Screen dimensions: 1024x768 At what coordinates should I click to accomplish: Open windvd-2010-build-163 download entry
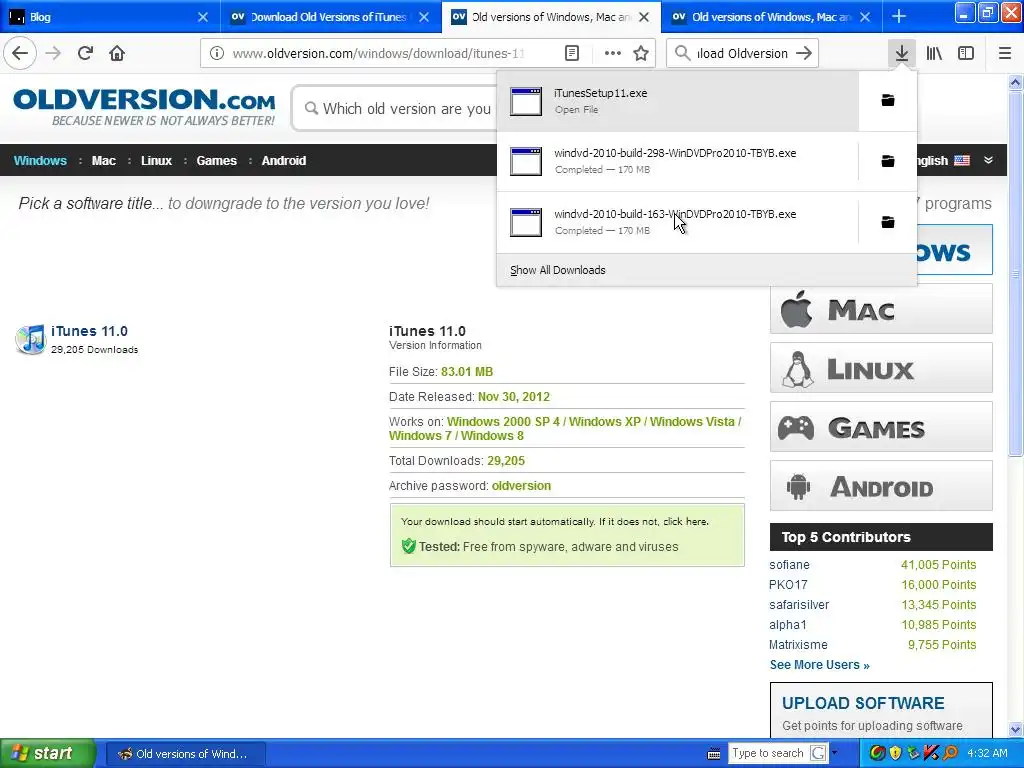coord(678,222)
